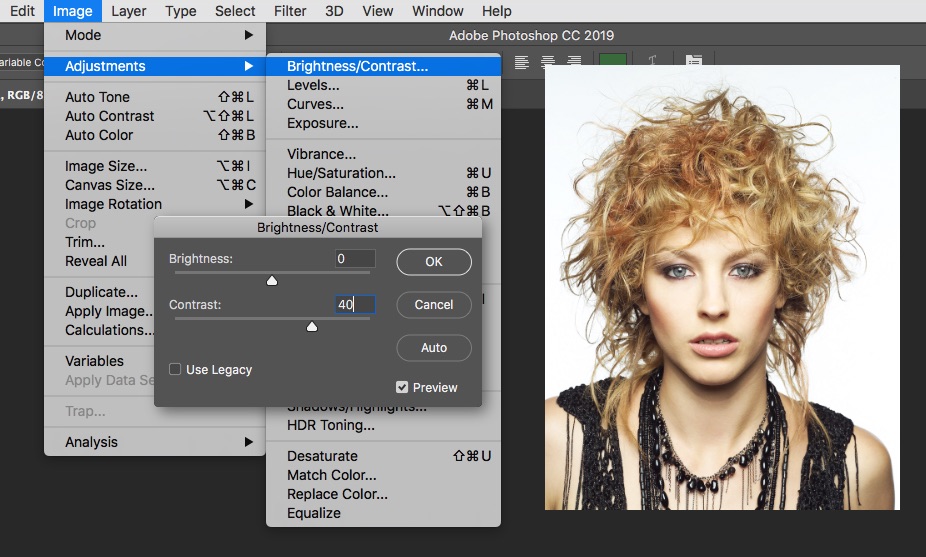
Task: Click the Auto button in dialog
Action: [434, 348]
